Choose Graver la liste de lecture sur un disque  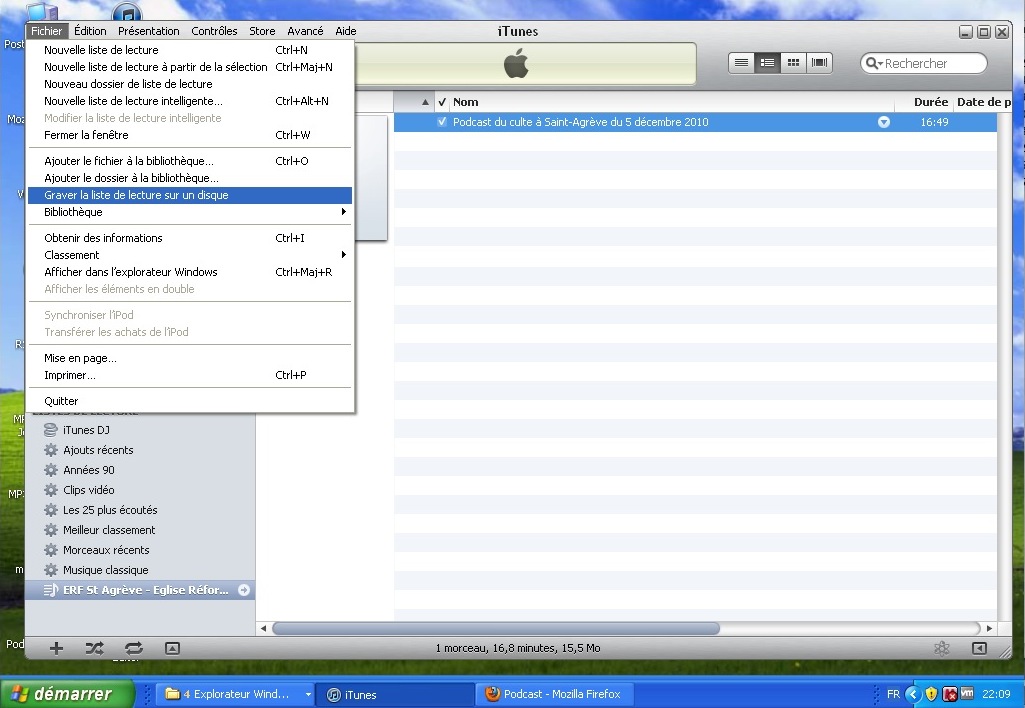(190, 195)
